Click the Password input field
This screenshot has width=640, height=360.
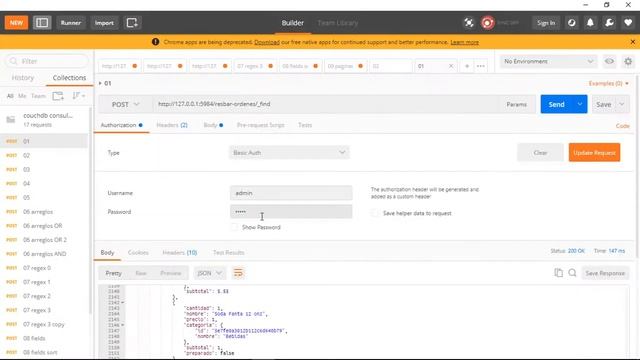[x=291, y=211]
